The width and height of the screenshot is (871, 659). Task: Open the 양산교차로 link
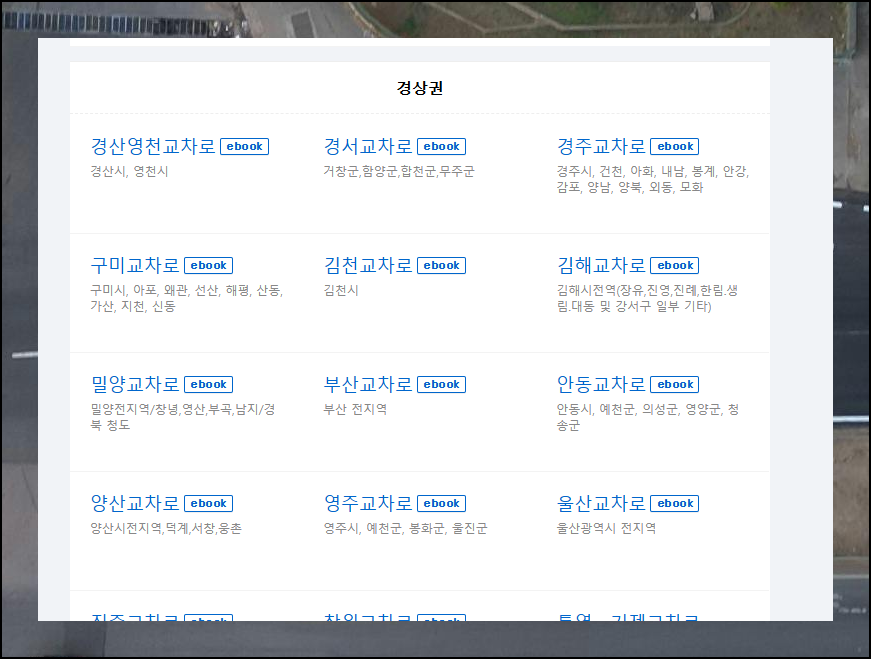135,503
